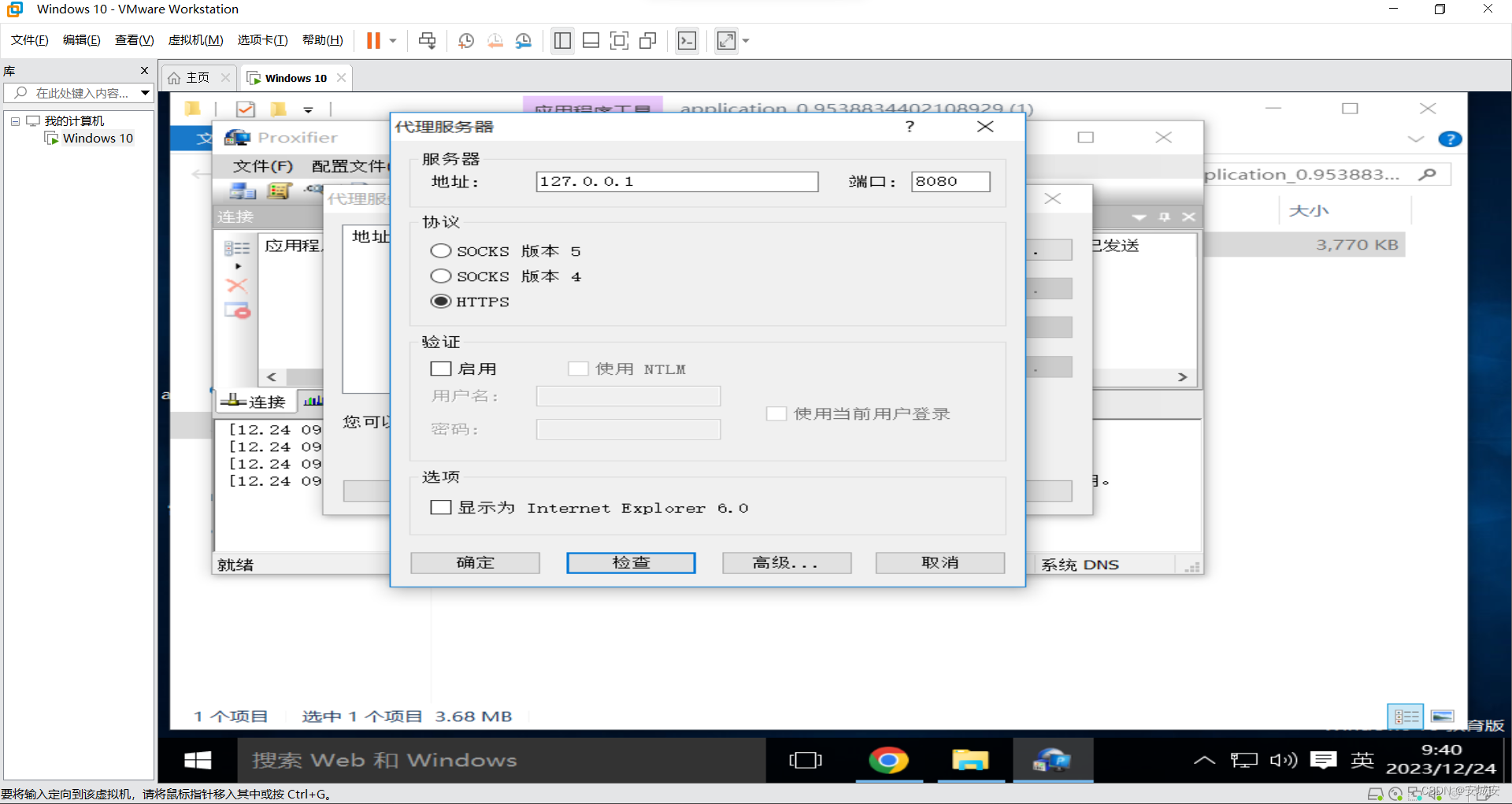The height and width of the screenshot is (804, 1512).
Task: Click the volume speaker tray icon
Action: pos(1284,760)
